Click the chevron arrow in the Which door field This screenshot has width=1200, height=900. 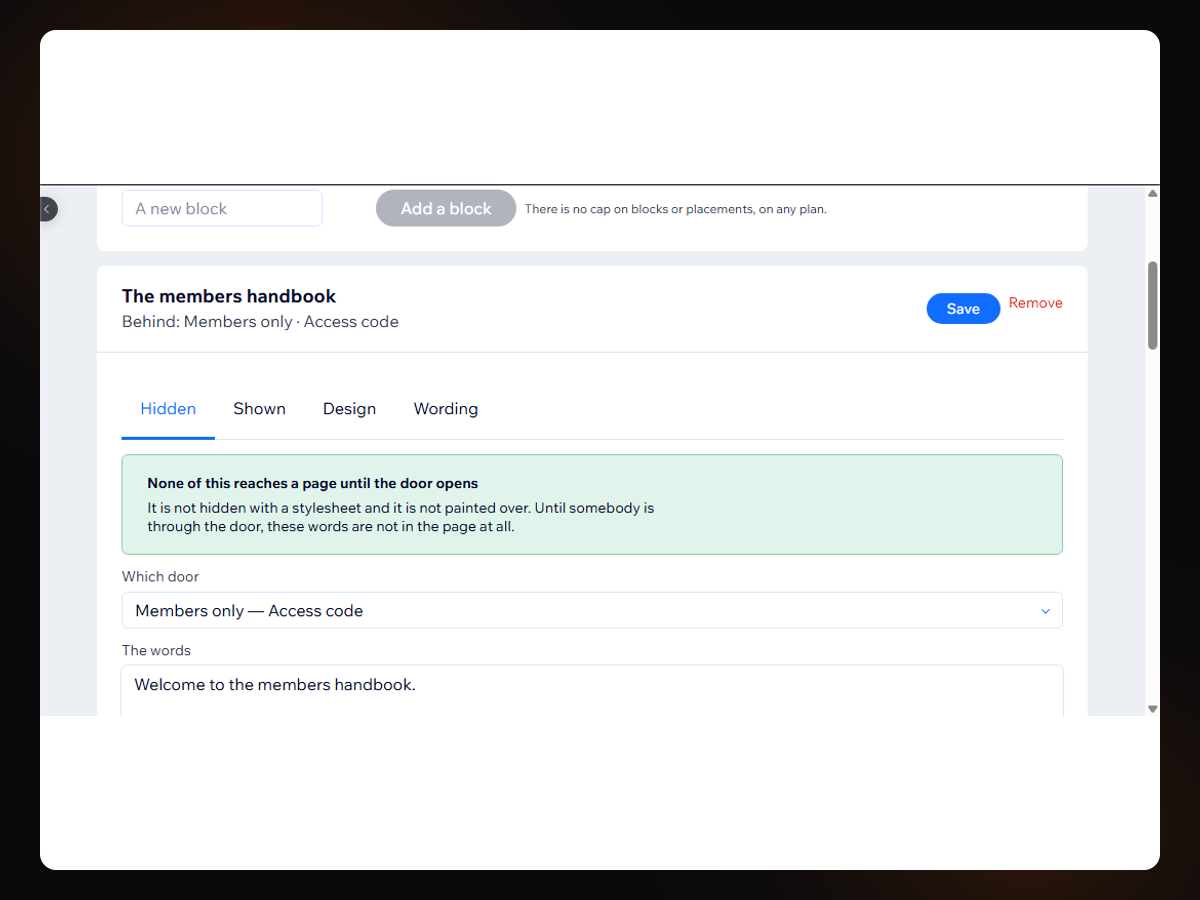click(1045, 611)
